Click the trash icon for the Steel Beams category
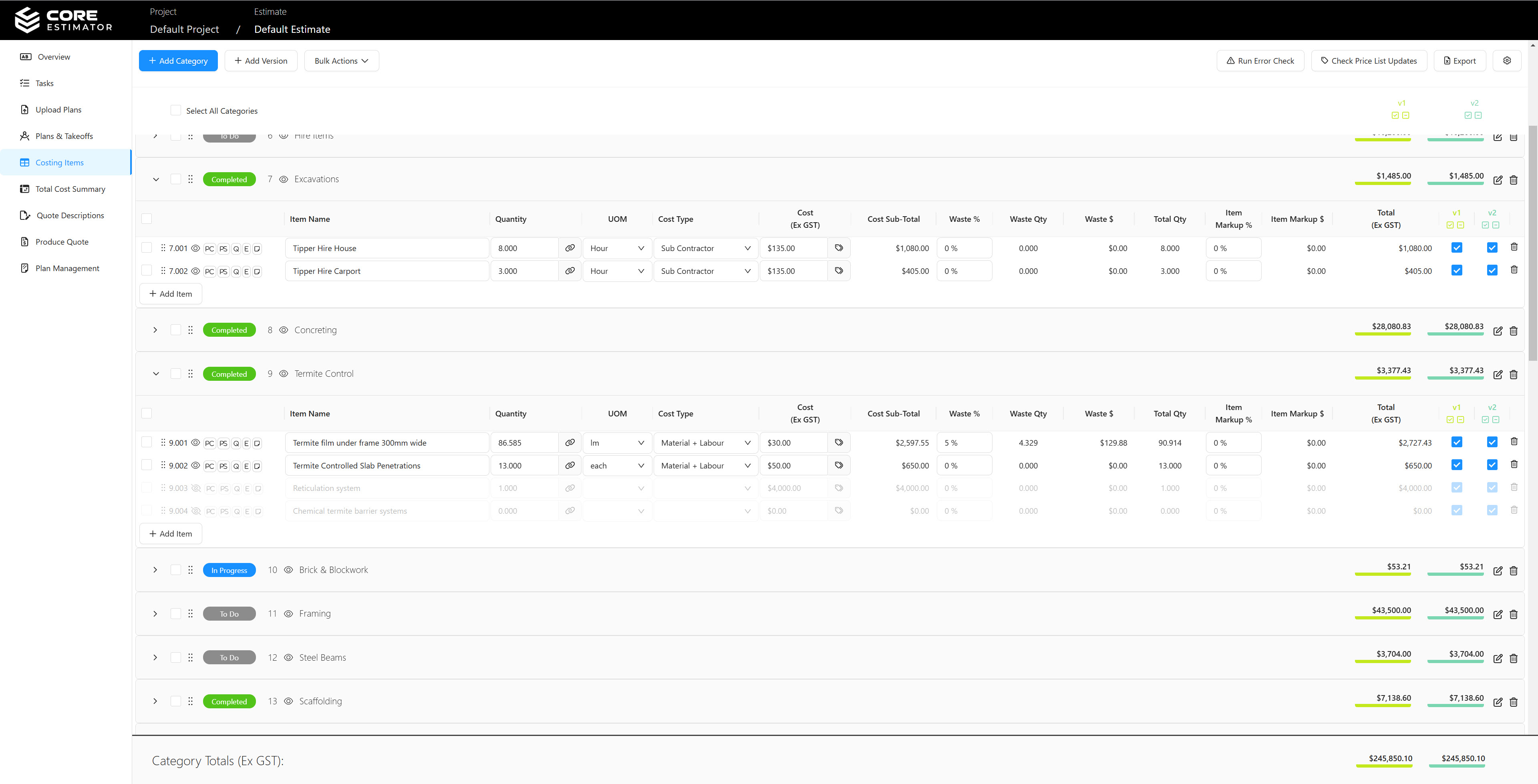The height and width of the screenshot is (784, 1538). 1514,658
